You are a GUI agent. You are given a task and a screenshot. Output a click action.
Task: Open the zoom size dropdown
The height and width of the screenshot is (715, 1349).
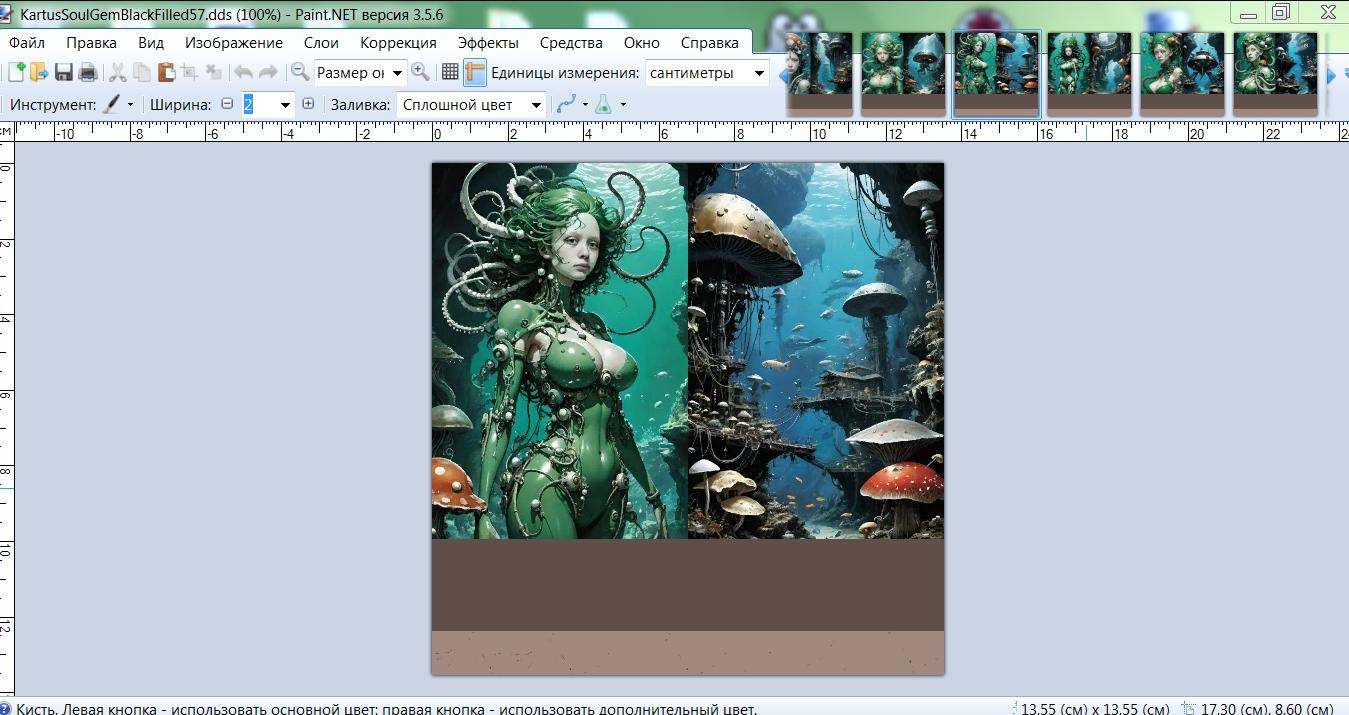[x=398, y=73]
